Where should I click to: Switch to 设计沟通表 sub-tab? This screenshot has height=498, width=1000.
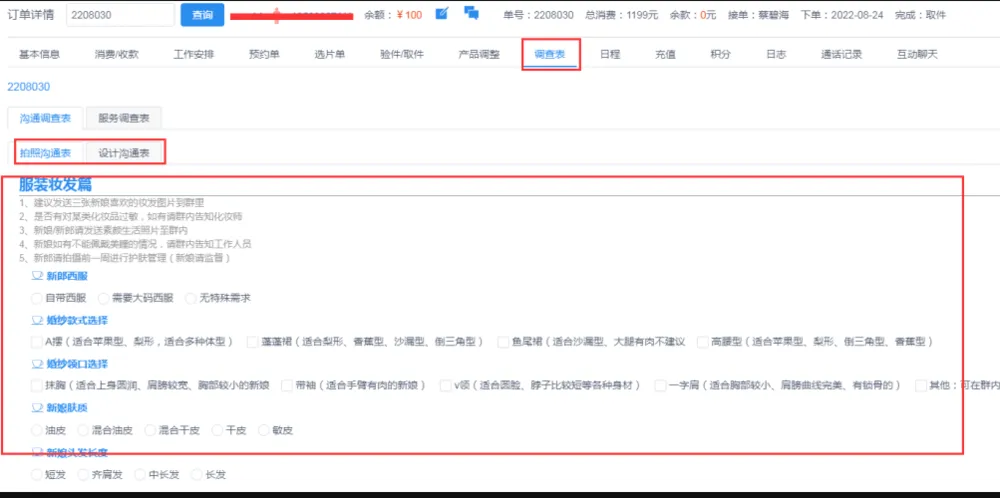pos(124,153)
